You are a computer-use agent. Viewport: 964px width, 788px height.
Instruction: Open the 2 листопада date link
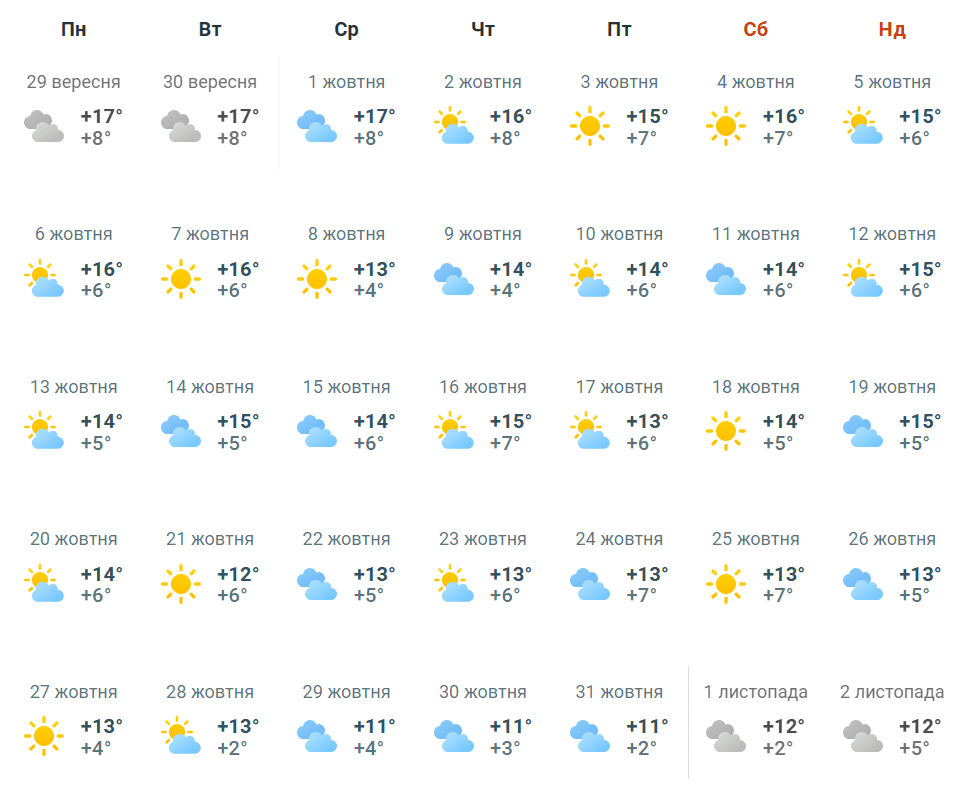892,692
